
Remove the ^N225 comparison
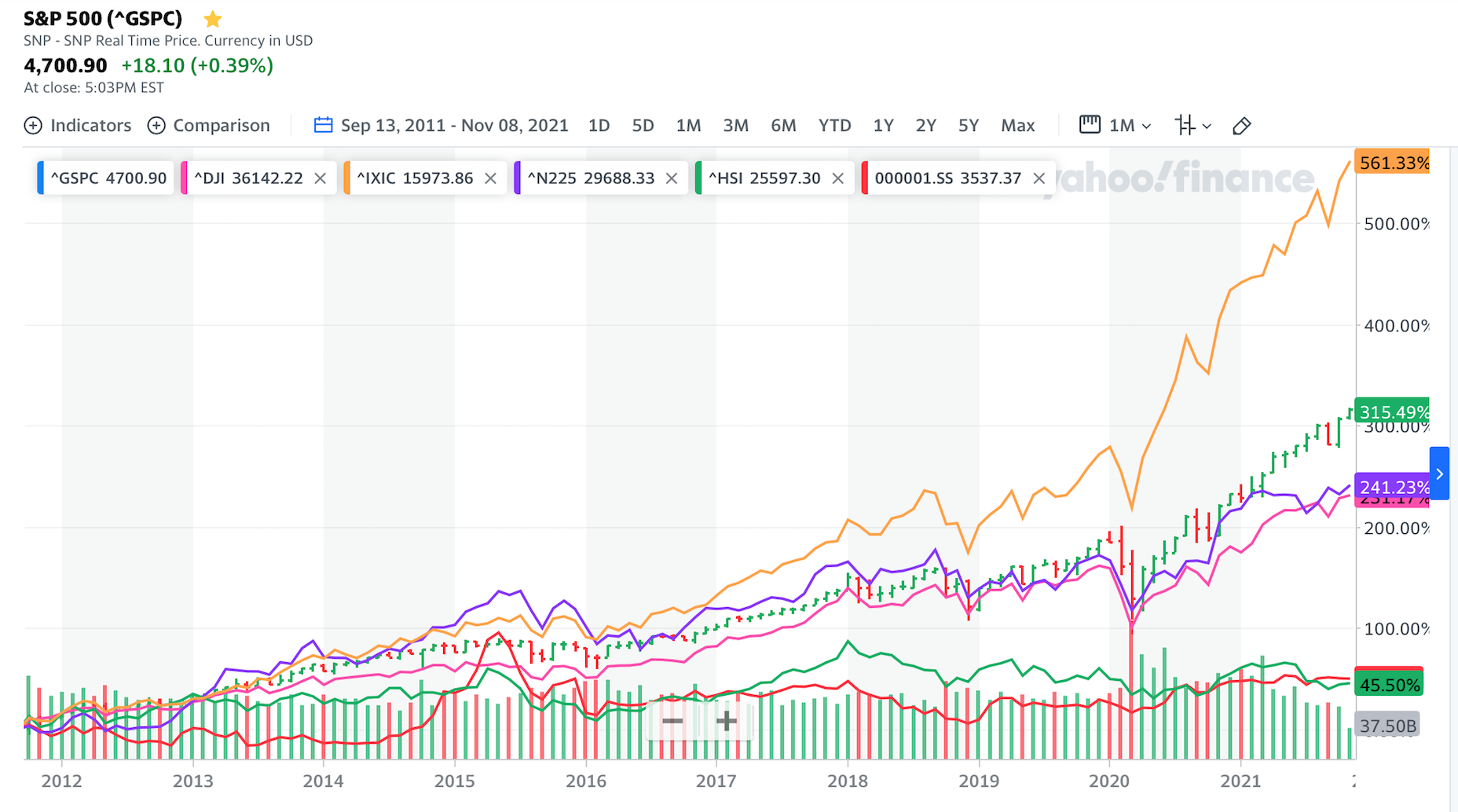672,178
